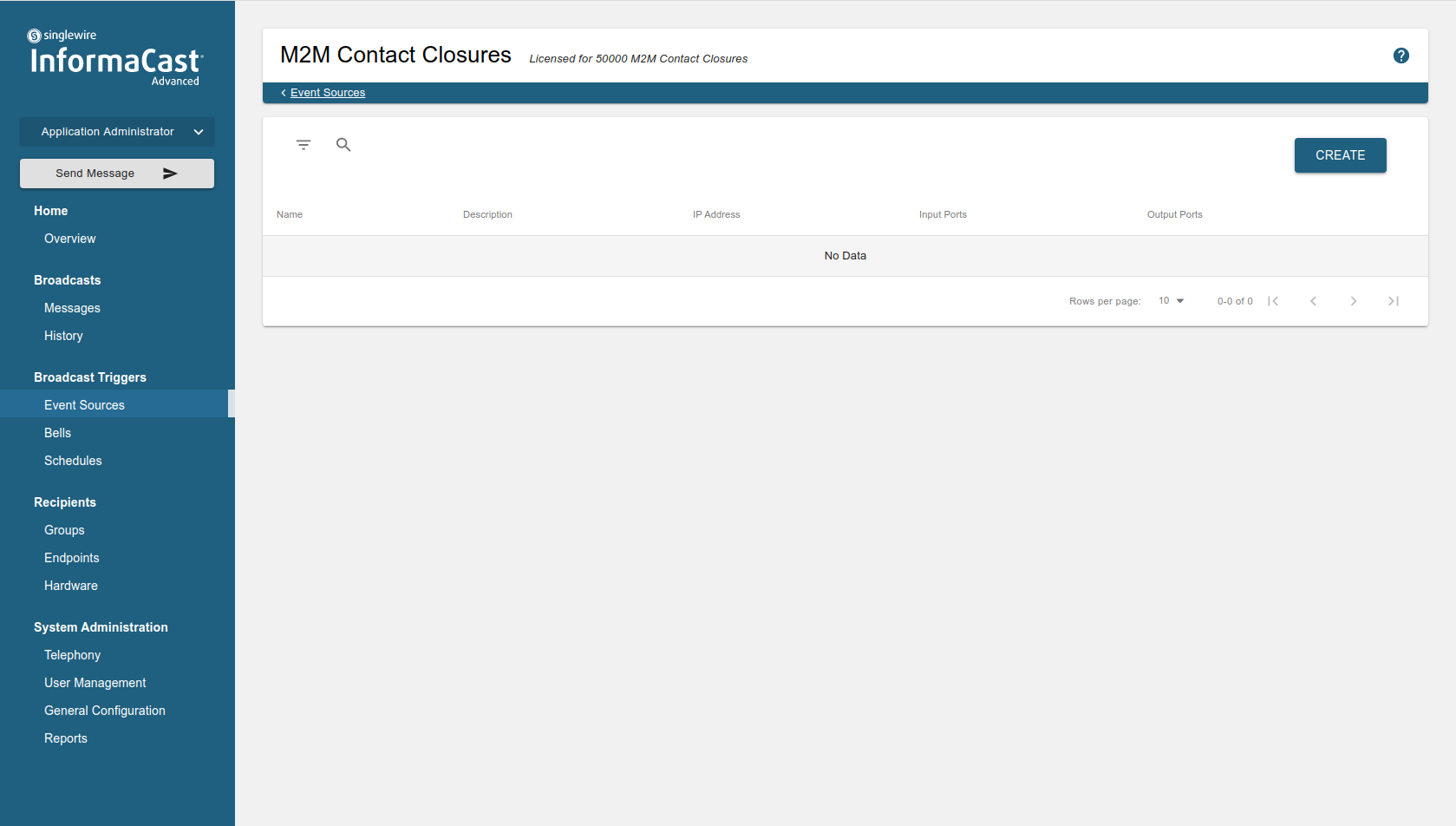1456x826 pixels.
Task: Follow the Event Sources breadcrumb link
Action: 327,93
